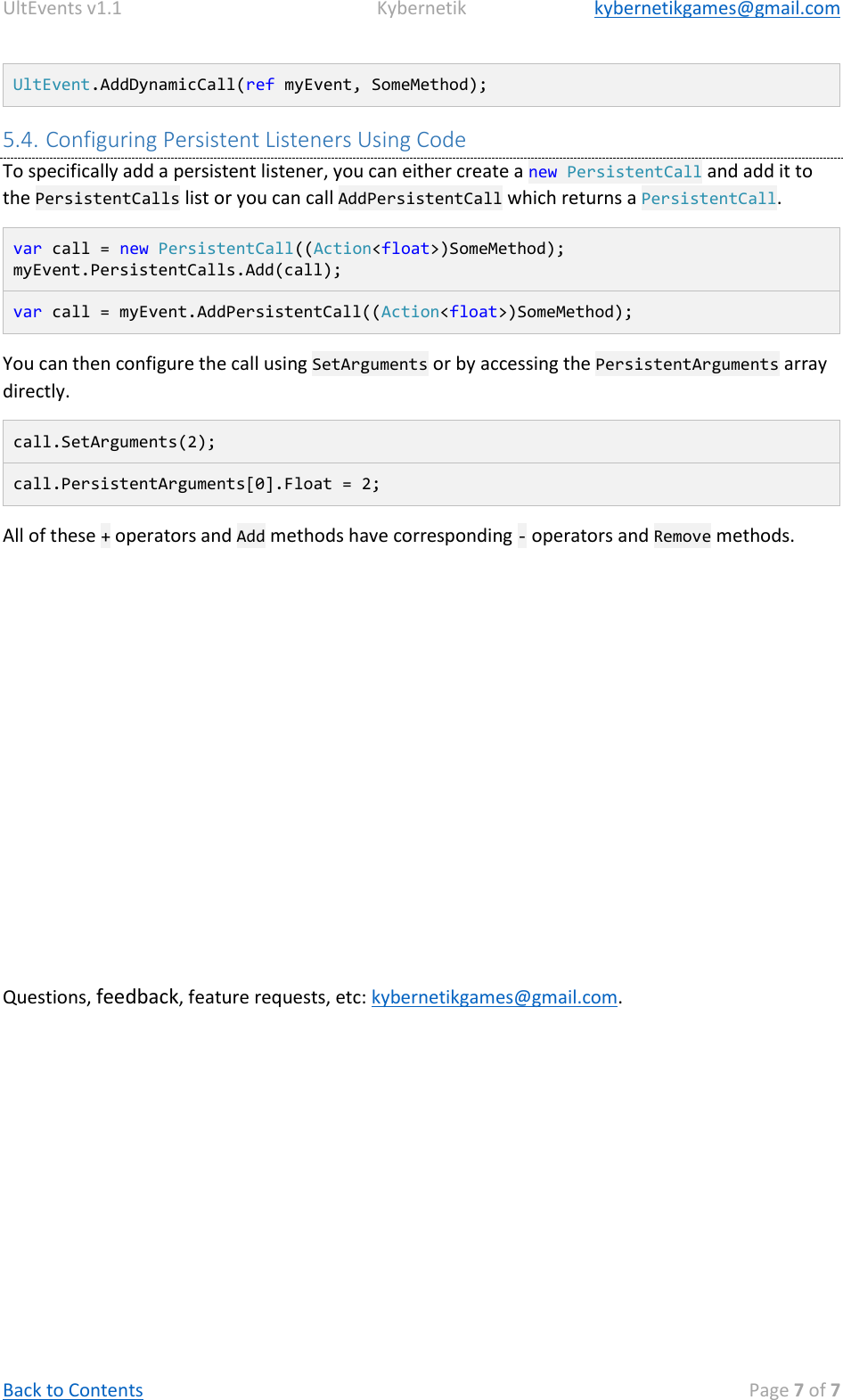This screenshot has width=843, height=1400.
Task: Click the "call.PersistentArguments[0].Float = 2;" code line
Action: [x=196, y=484]
